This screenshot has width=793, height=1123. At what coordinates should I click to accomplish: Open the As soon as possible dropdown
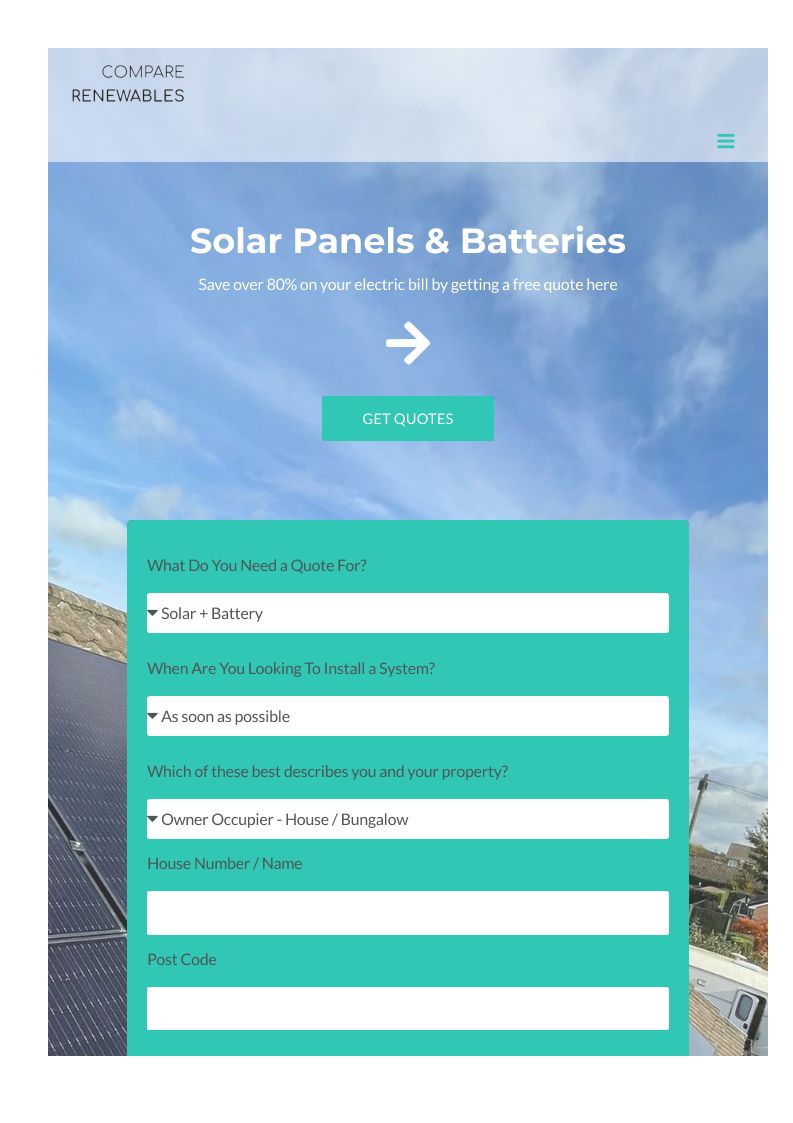tap(408, 716)
